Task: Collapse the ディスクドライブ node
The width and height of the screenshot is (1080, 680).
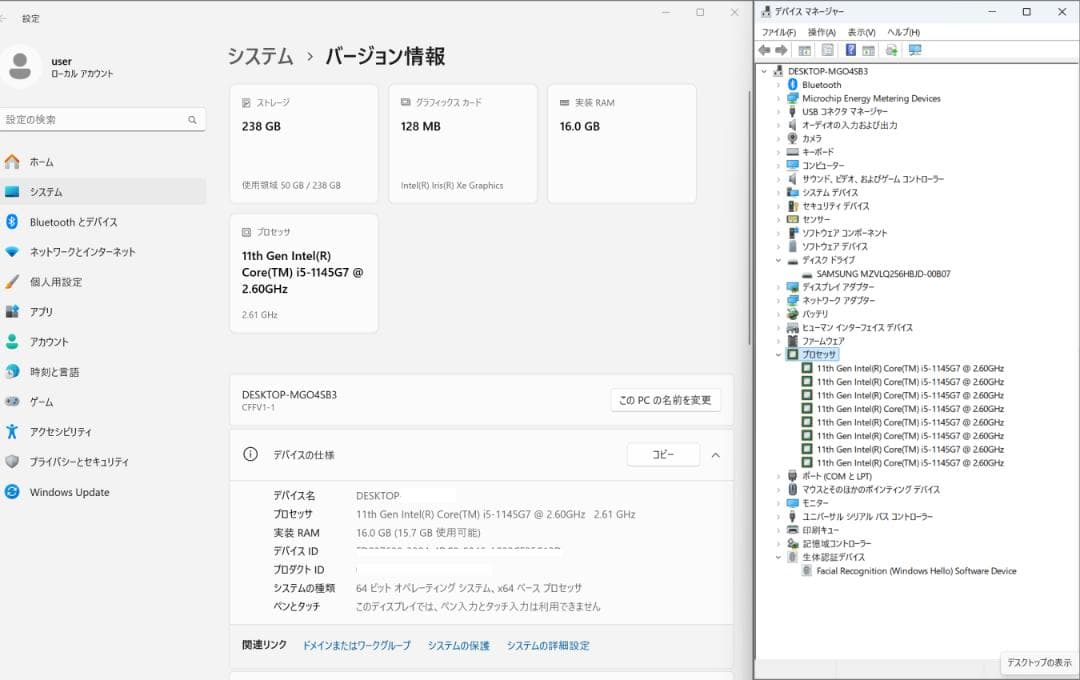Action: pyautogui.click(x=779, y=259)
